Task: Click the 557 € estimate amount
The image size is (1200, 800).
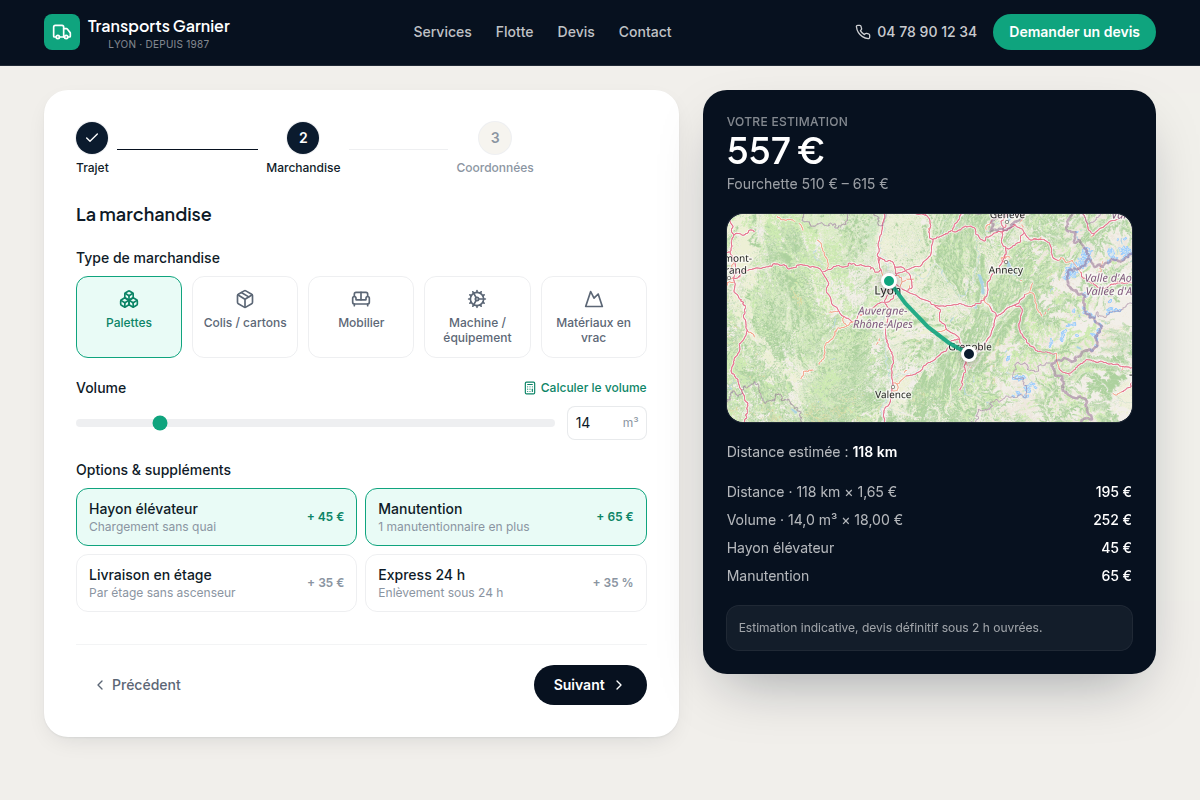Action: [775, 151]
